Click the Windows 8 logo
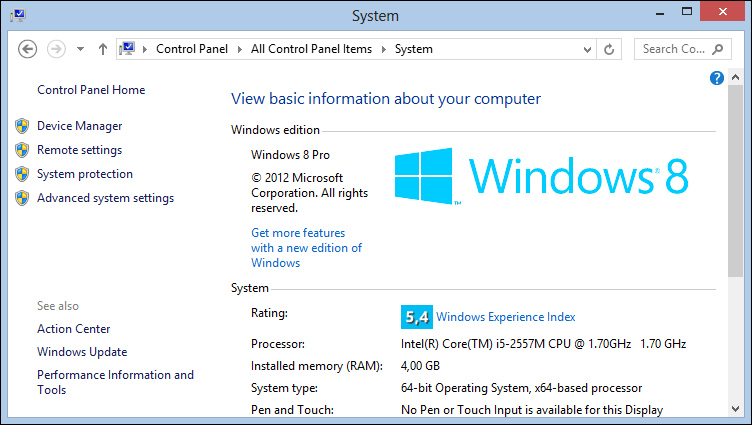 tap(541, 176)
